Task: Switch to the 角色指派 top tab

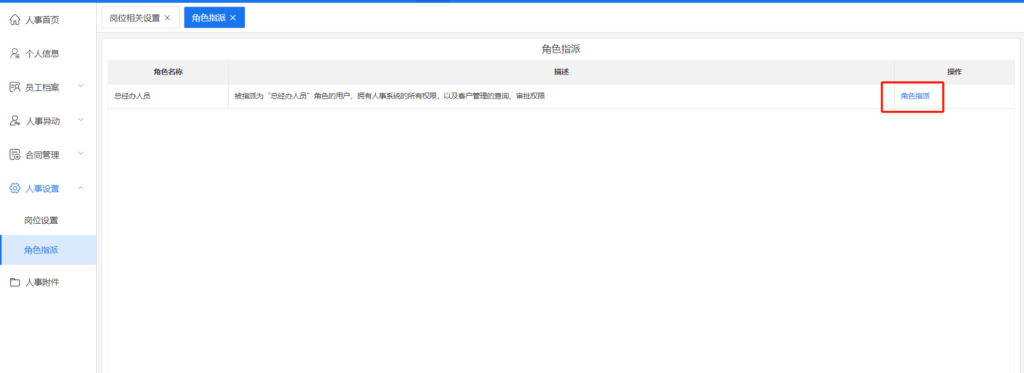Action: point(209,18)
